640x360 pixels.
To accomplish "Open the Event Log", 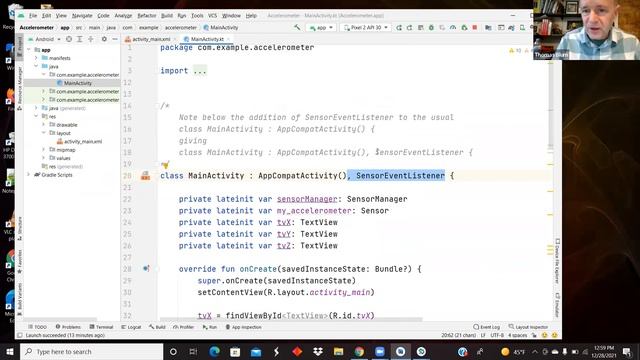I will click(487, 327).
